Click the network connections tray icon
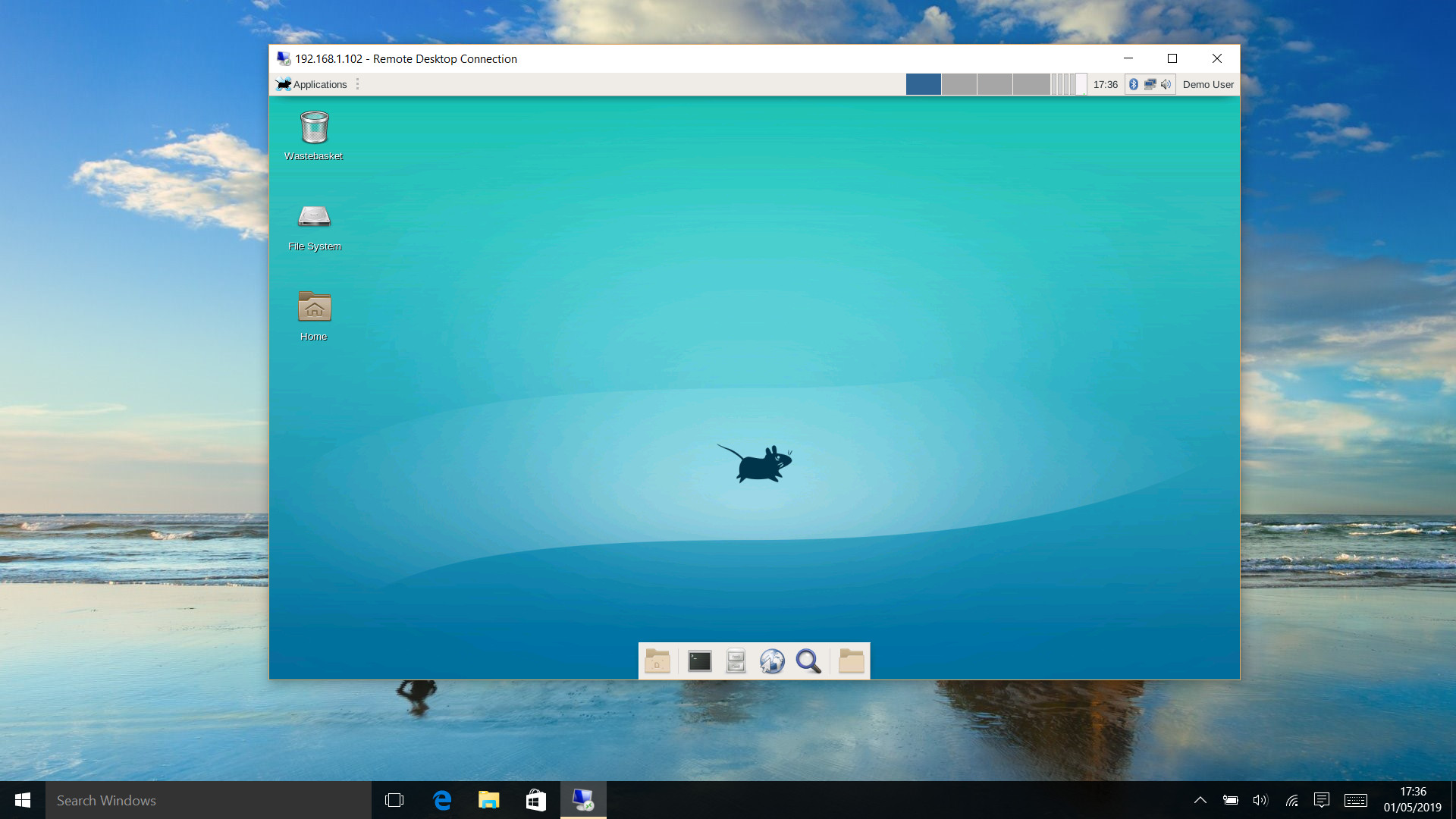1456x819 pixels. (x=1150, y=84)
